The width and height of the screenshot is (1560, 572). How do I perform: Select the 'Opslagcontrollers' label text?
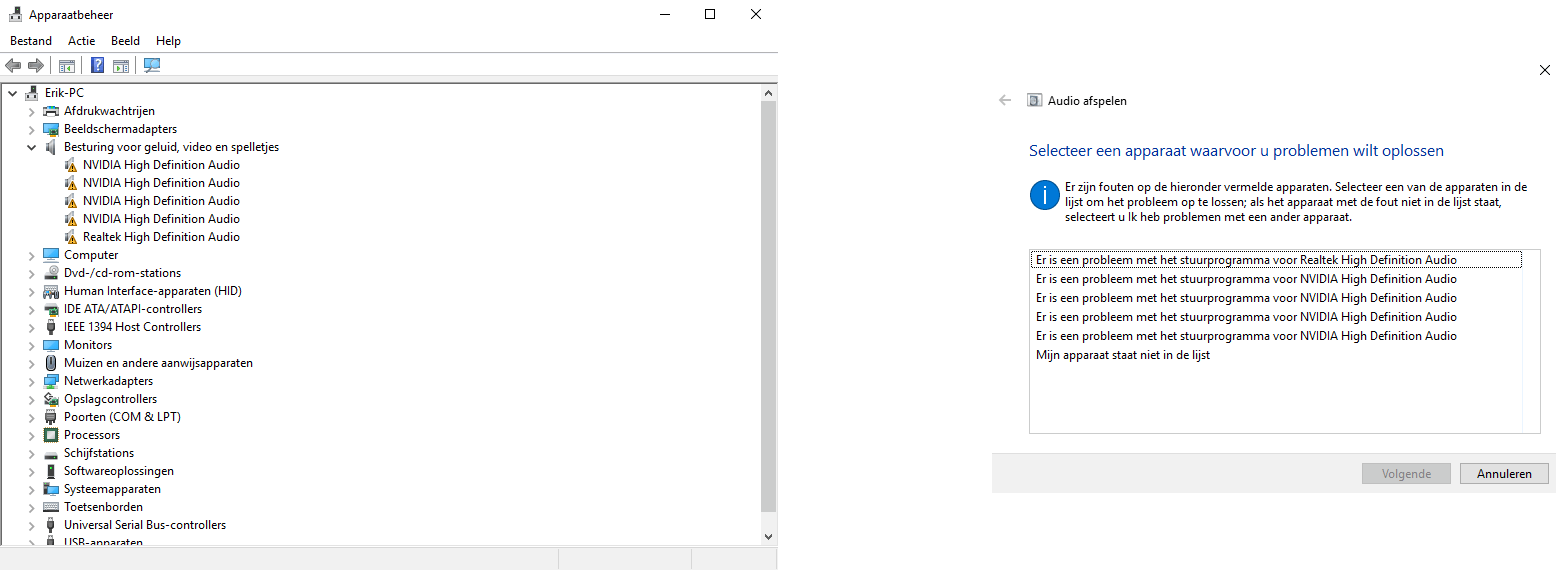[x=110, y=399]
